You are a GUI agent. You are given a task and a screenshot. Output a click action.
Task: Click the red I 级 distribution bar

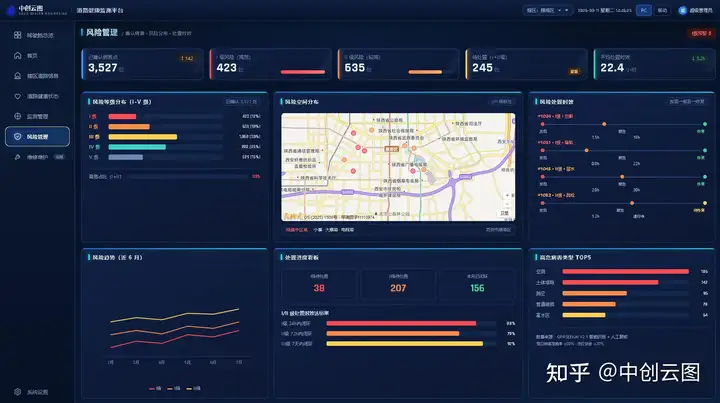point(122,117)
